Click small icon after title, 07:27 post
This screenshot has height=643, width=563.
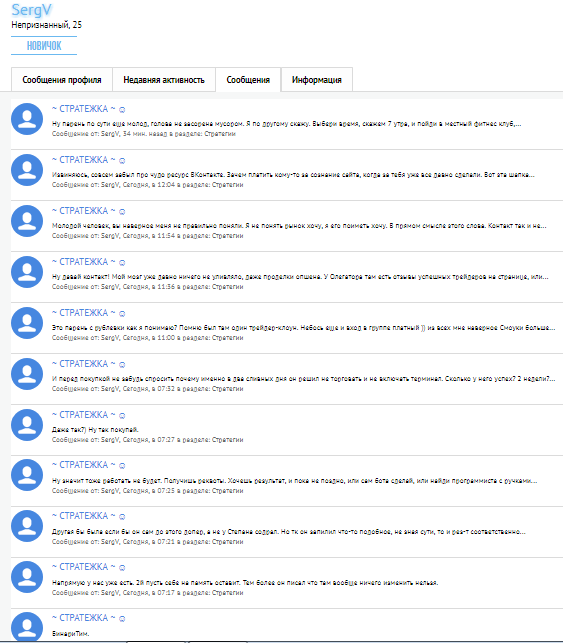(x=122, y=415)
